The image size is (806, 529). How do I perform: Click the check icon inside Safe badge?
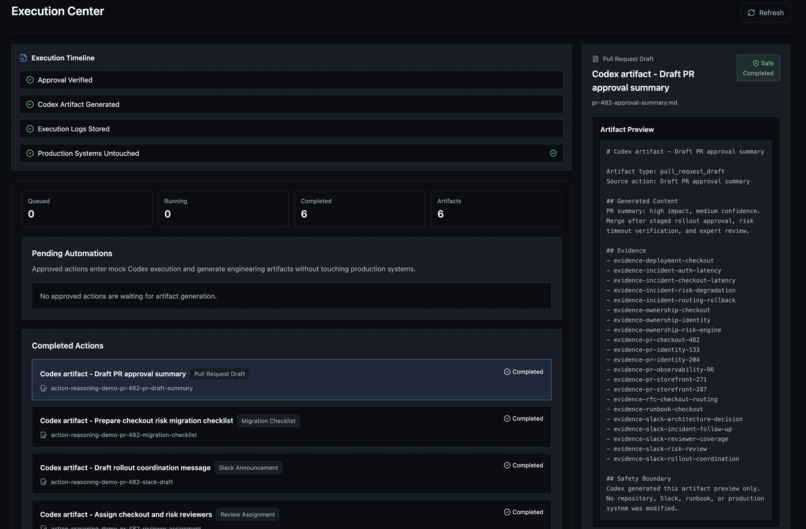tap(756, 63)
